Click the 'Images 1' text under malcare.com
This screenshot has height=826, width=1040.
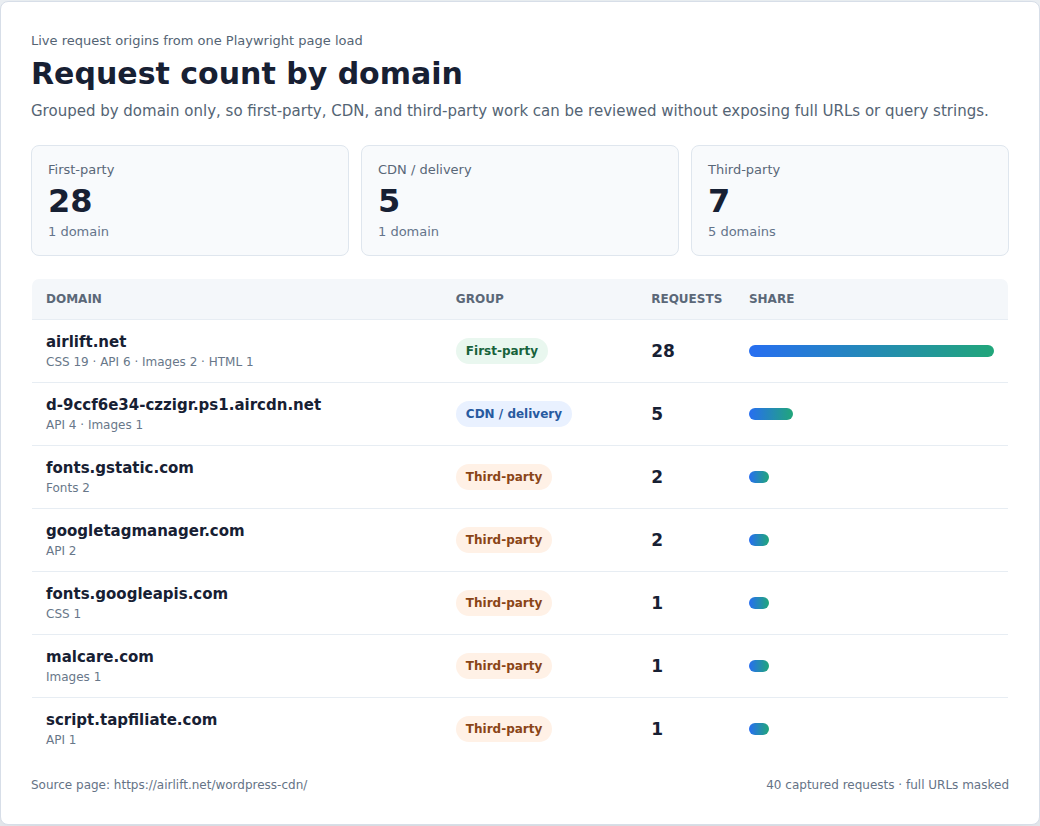73,677
